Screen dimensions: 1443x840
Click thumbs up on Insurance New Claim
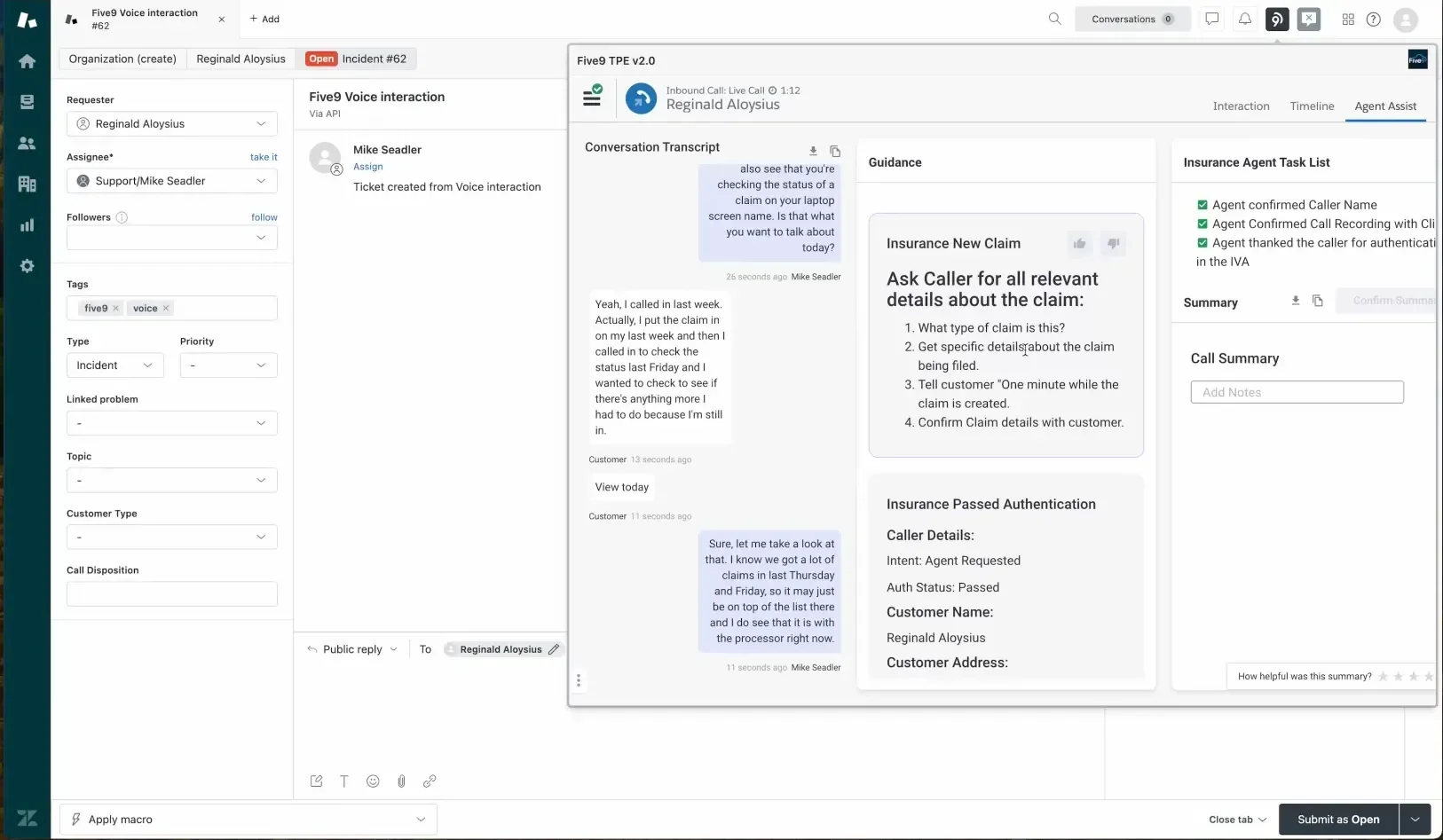click(1079, 244)
